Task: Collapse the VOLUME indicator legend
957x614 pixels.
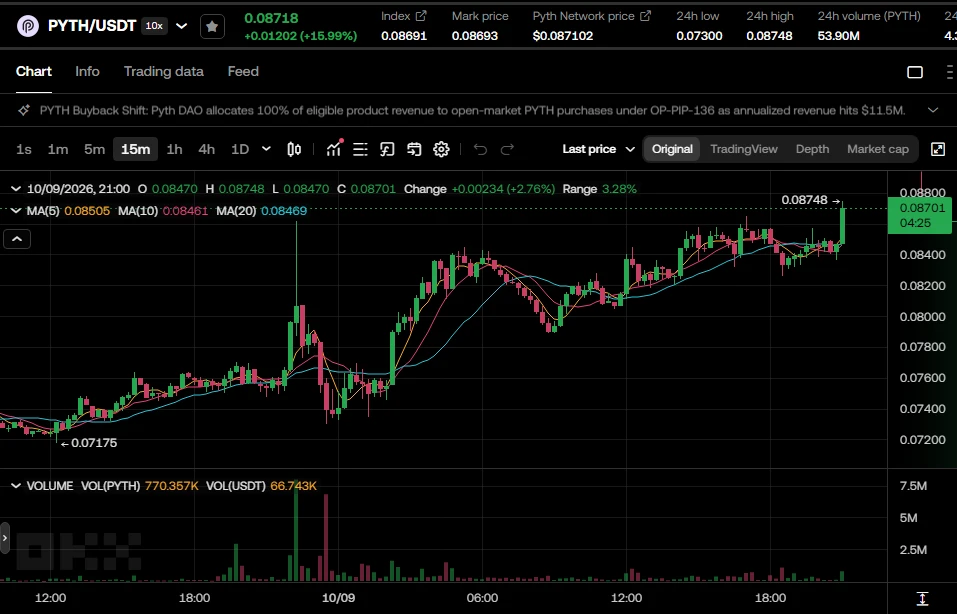Action: [16, 486]
